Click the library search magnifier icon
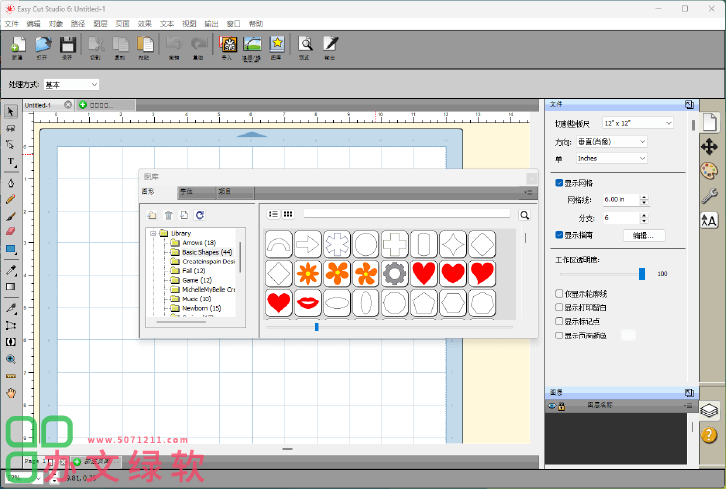 (x=524, y=215)
